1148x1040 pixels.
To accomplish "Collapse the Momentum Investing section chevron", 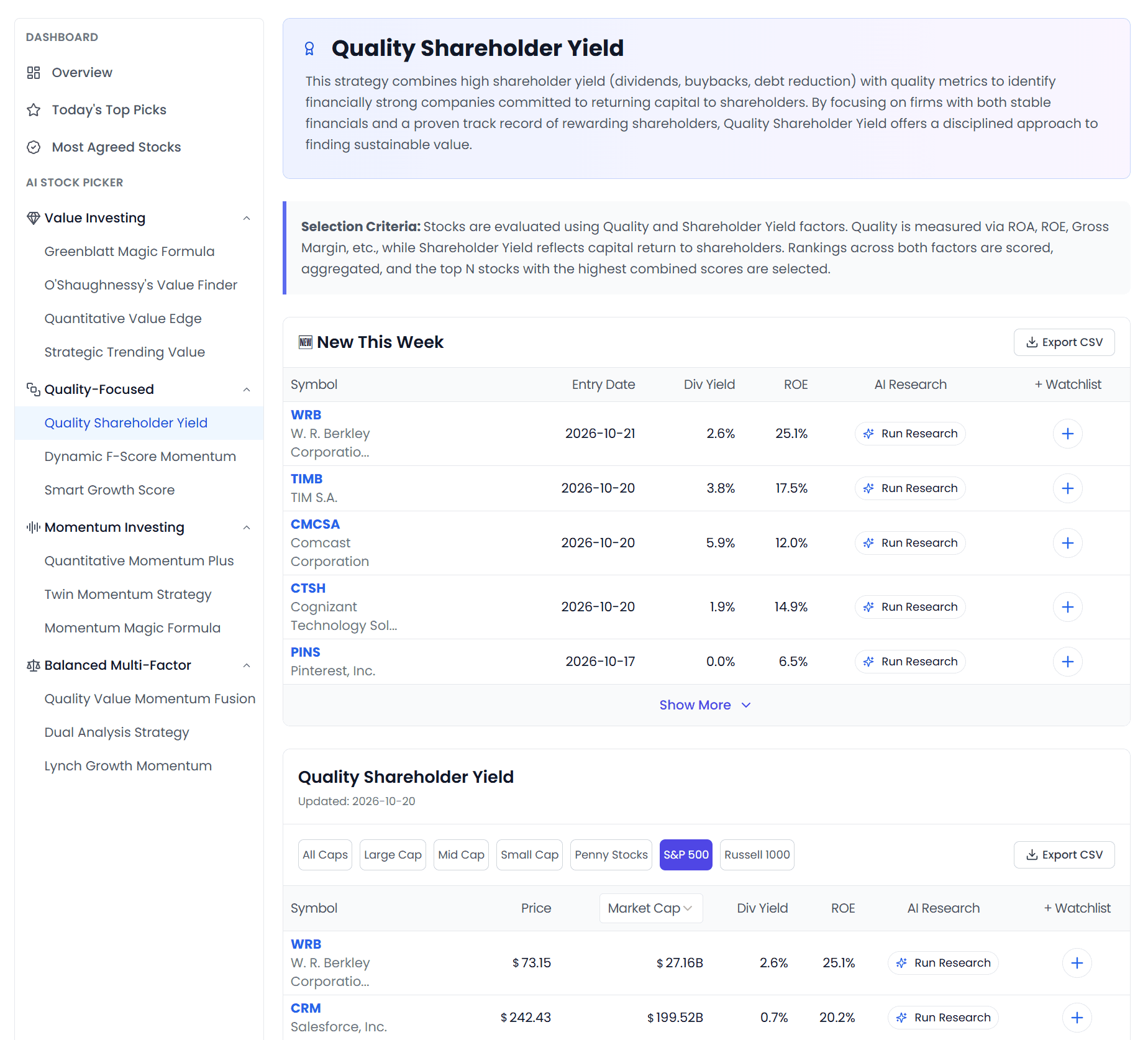I will 247,527.
